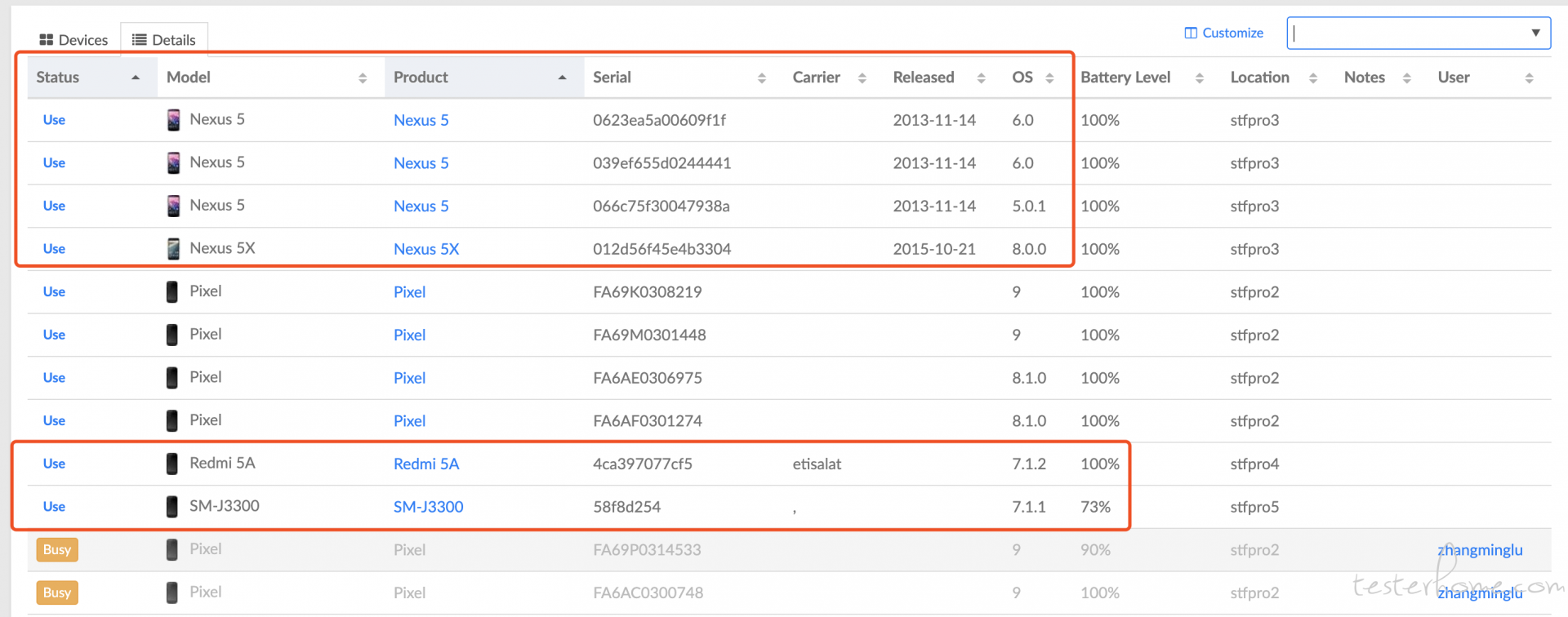Click device icon for busy Pixel FA6AC0300748
This screenshot has width=1568, height=617.
pos(172,593)
